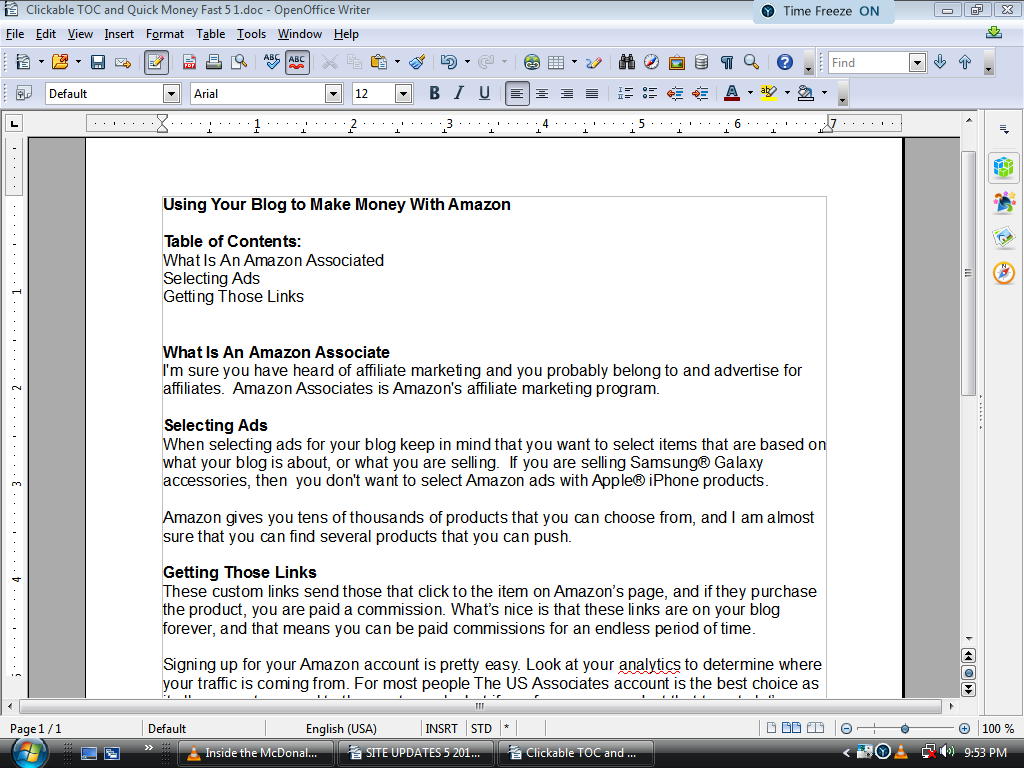Viewport: 1024px width, 768px height.
Task: Toggle Italic formatting
Action: coord(459,93)
